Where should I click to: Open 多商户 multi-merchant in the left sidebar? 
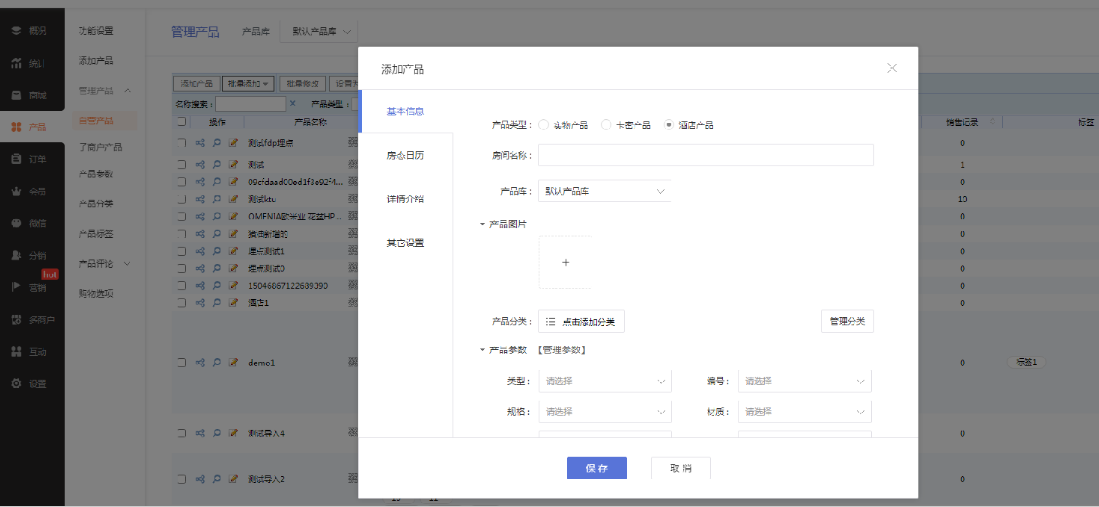pyautogui.click(x=32, y=320)
